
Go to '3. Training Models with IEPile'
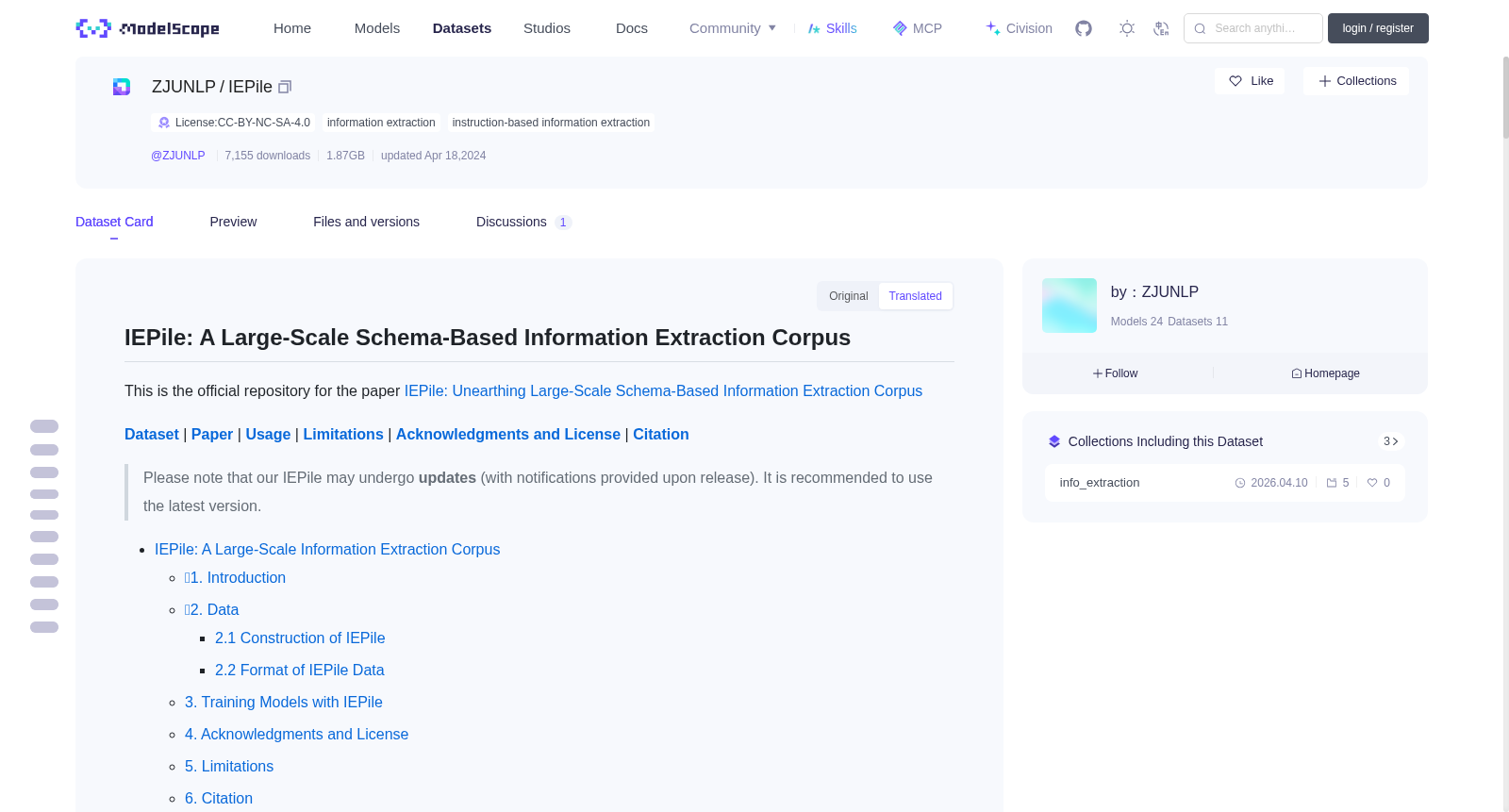(x=284, y=702)
